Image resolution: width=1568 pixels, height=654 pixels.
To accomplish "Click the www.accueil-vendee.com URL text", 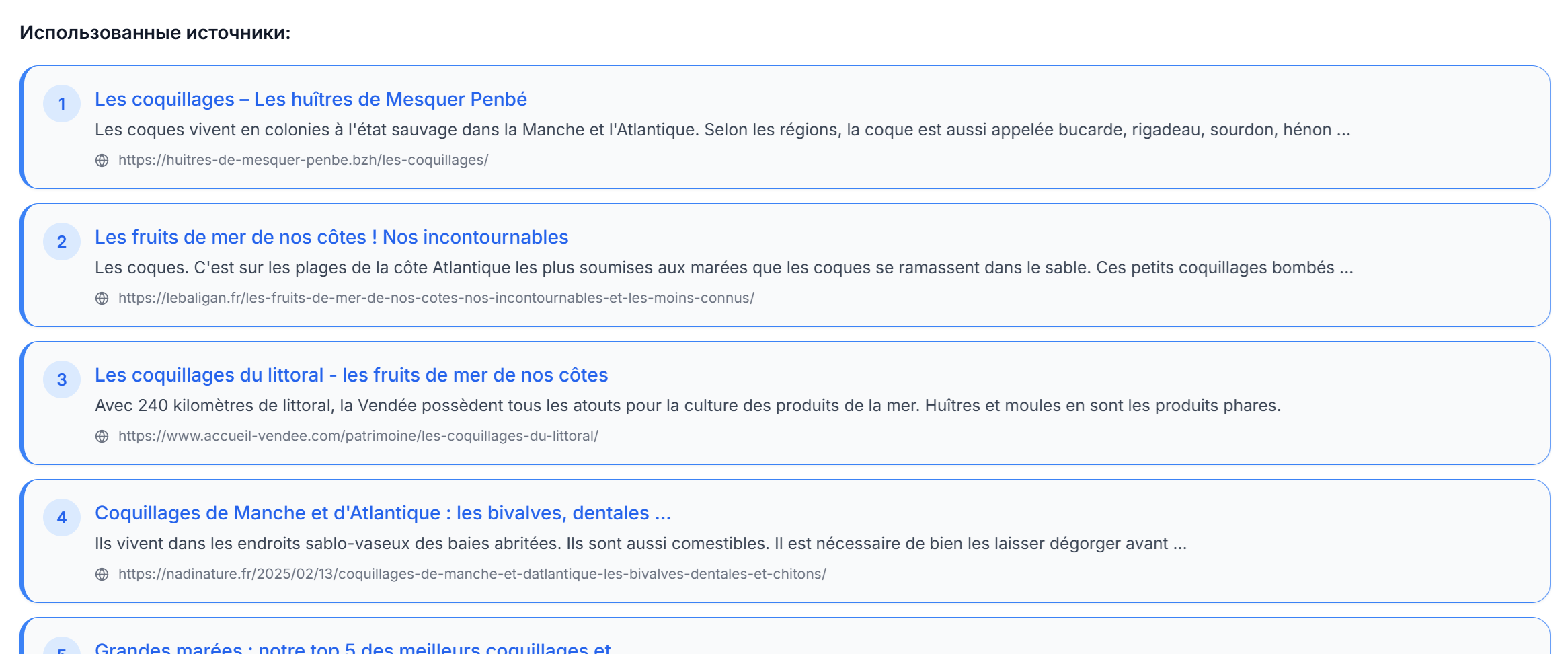I will coord(358,436).
